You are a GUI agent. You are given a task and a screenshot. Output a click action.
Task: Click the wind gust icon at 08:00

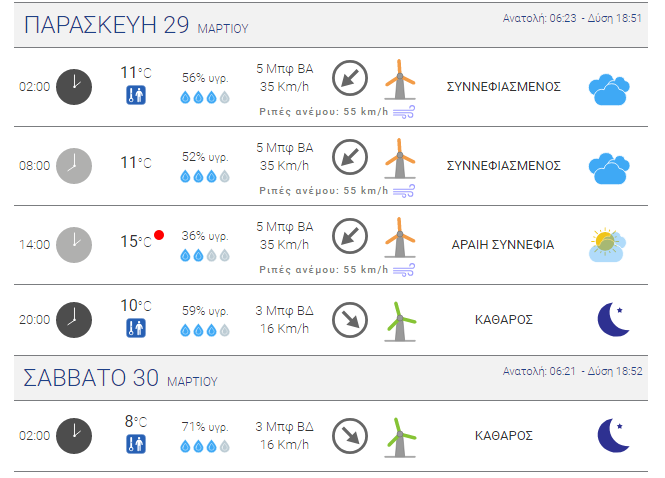pyautogui.click(x=404, y=191)
